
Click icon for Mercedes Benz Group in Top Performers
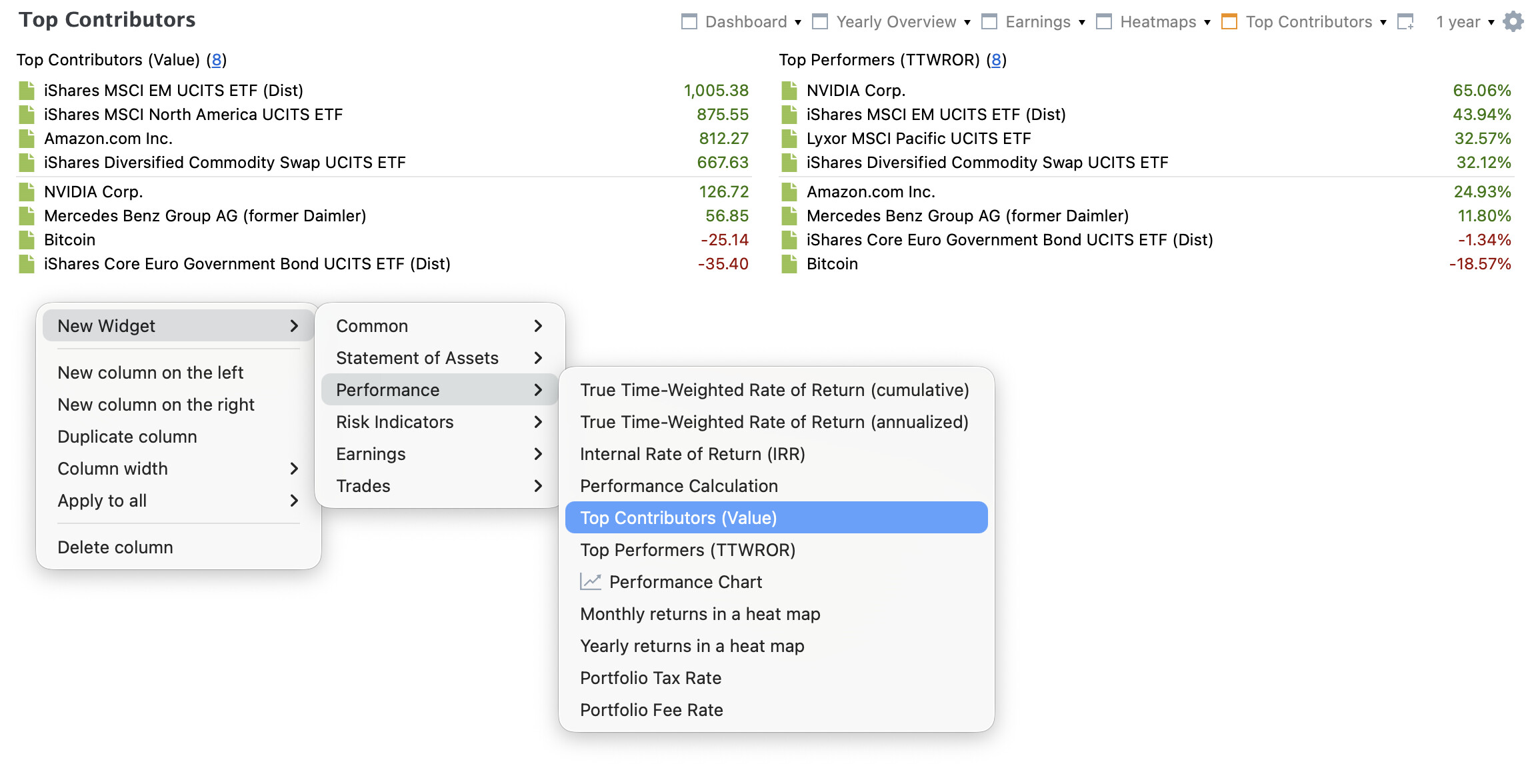point(789,216)
